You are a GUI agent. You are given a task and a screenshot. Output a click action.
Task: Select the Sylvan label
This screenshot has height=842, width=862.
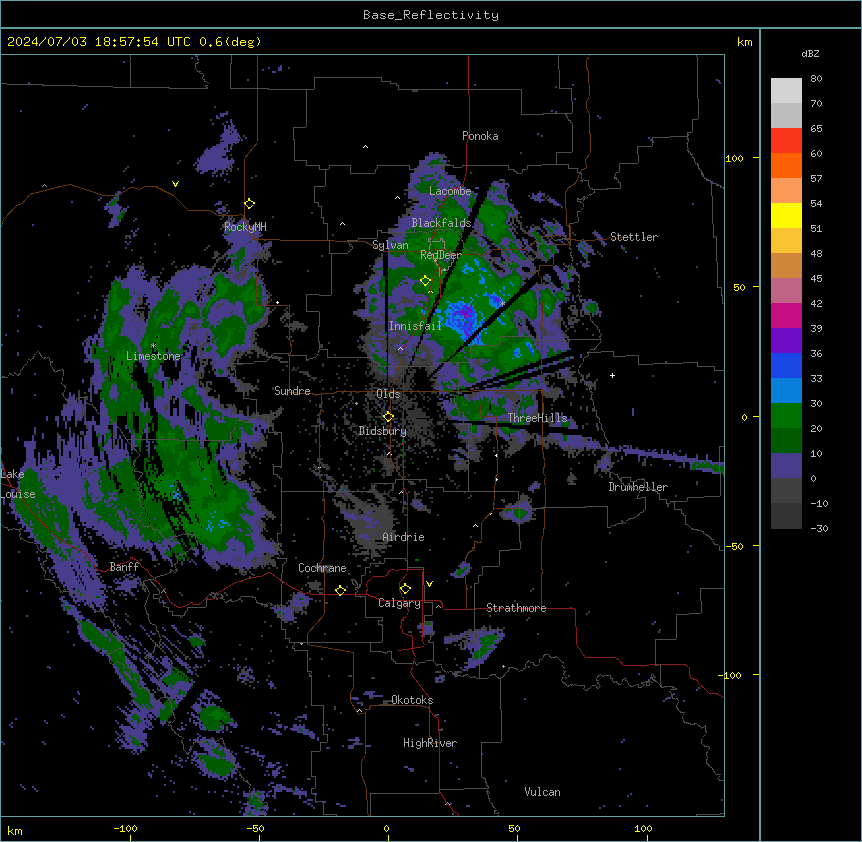point(390,245)
